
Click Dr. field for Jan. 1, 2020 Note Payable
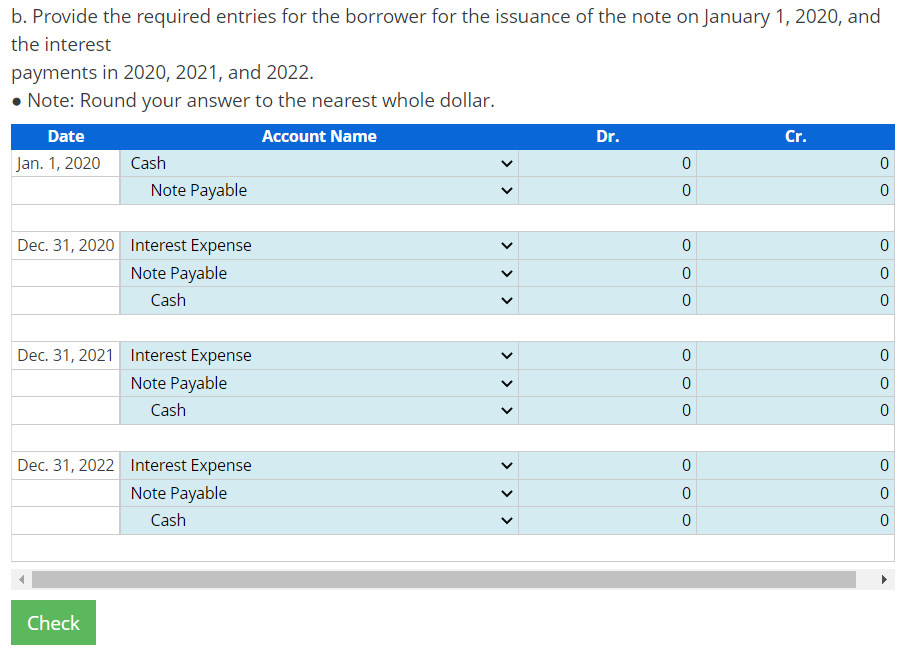[607, 191]
